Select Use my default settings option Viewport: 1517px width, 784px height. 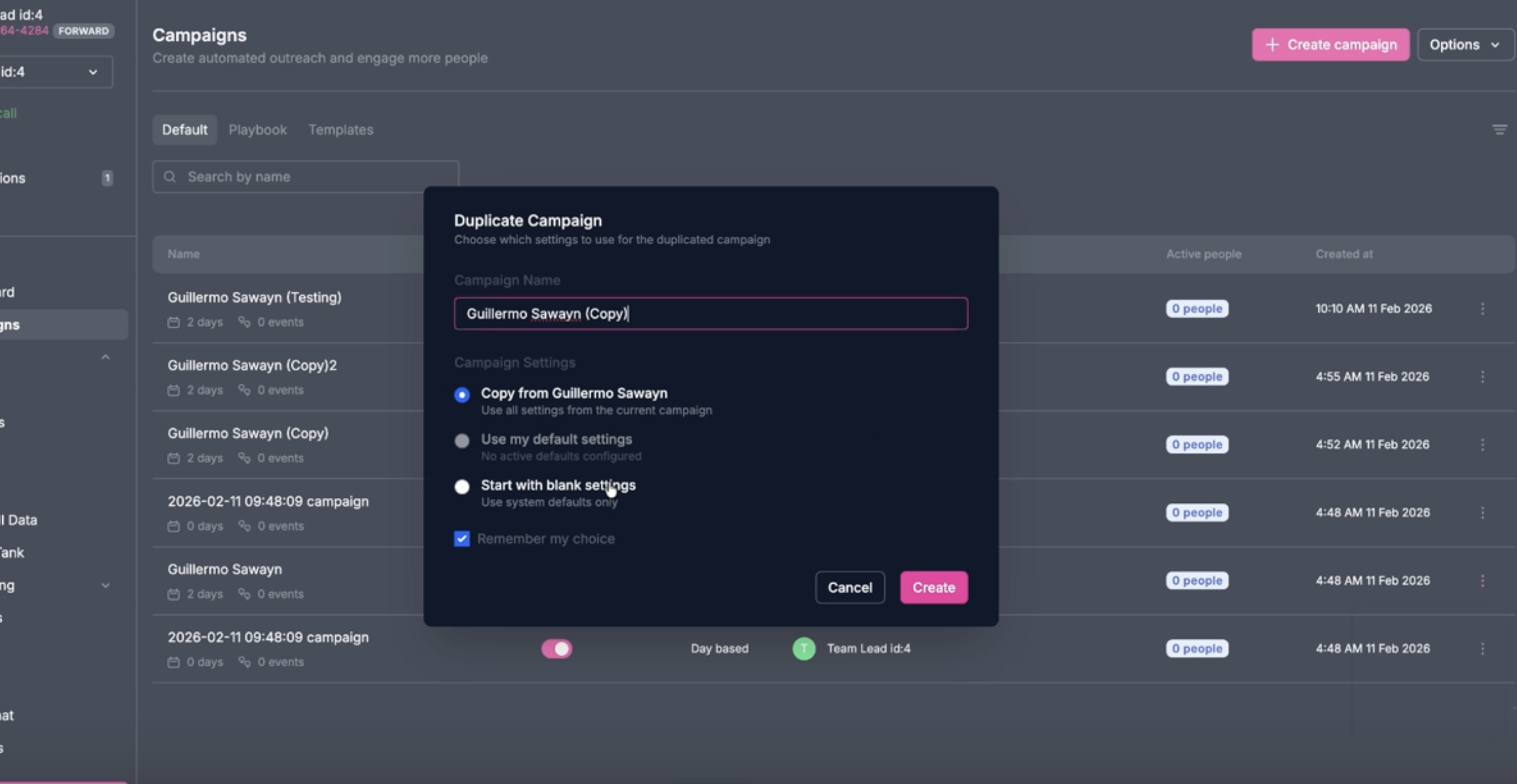click(461, 440)
